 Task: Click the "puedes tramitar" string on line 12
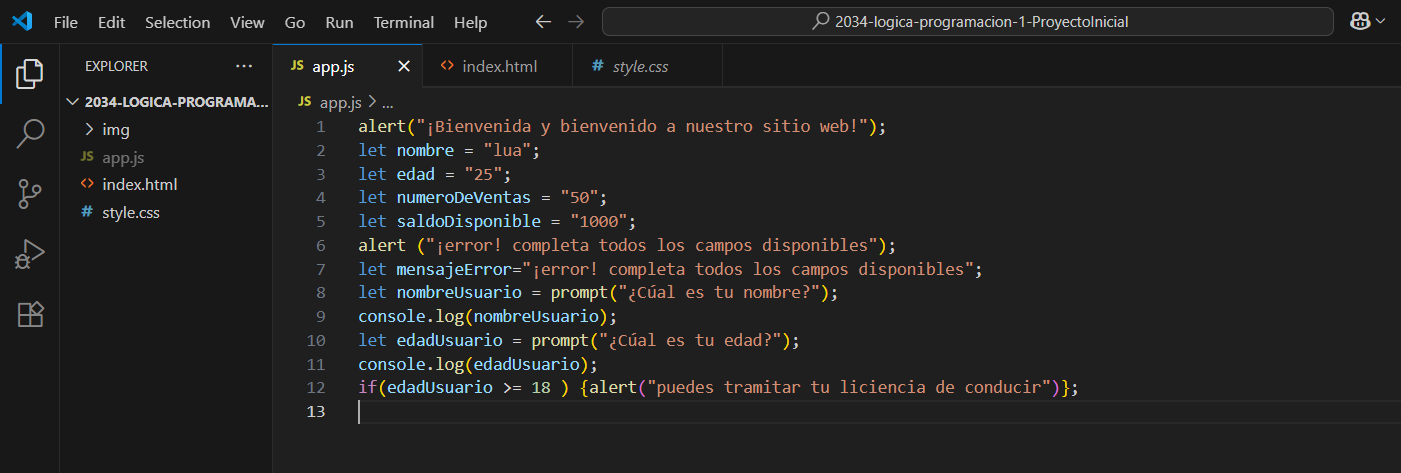[850, 387]
